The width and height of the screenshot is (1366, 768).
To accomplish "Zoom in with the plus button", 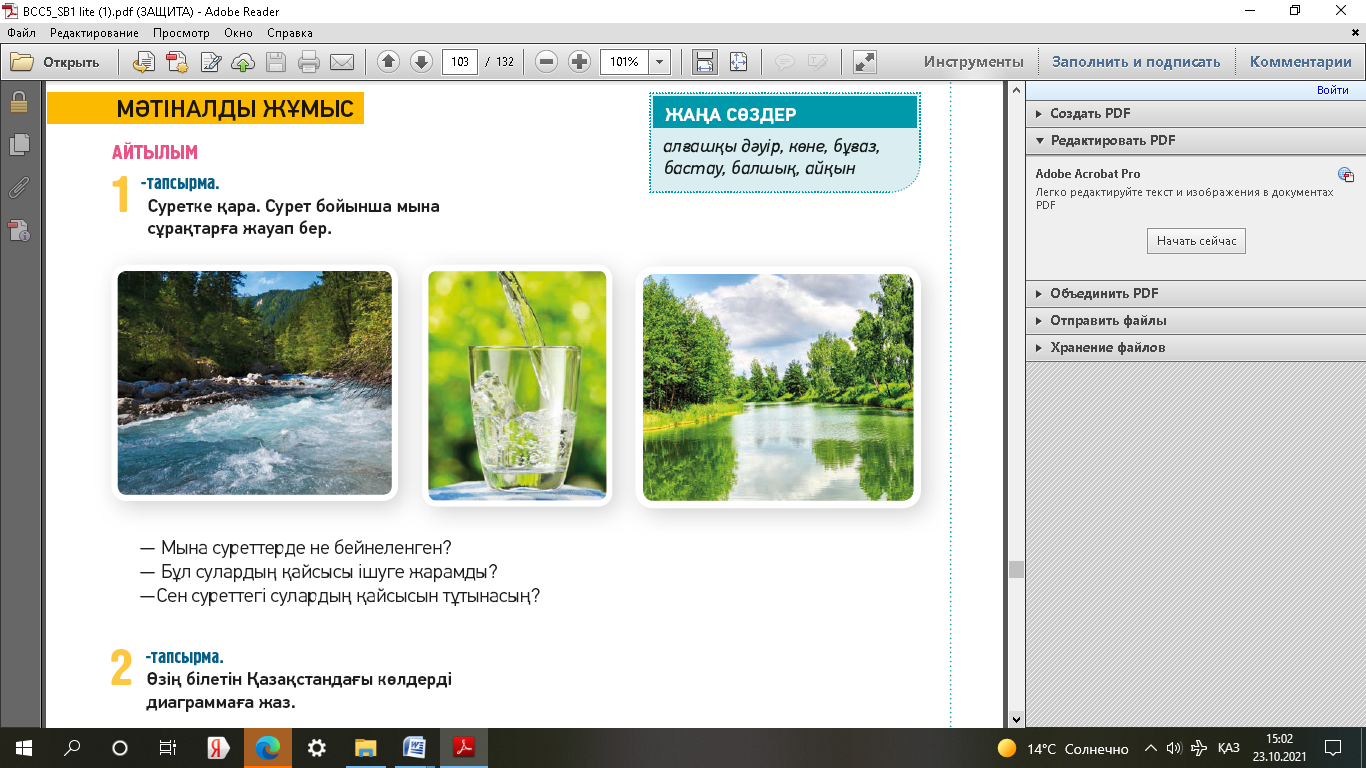I will (579, 62).
